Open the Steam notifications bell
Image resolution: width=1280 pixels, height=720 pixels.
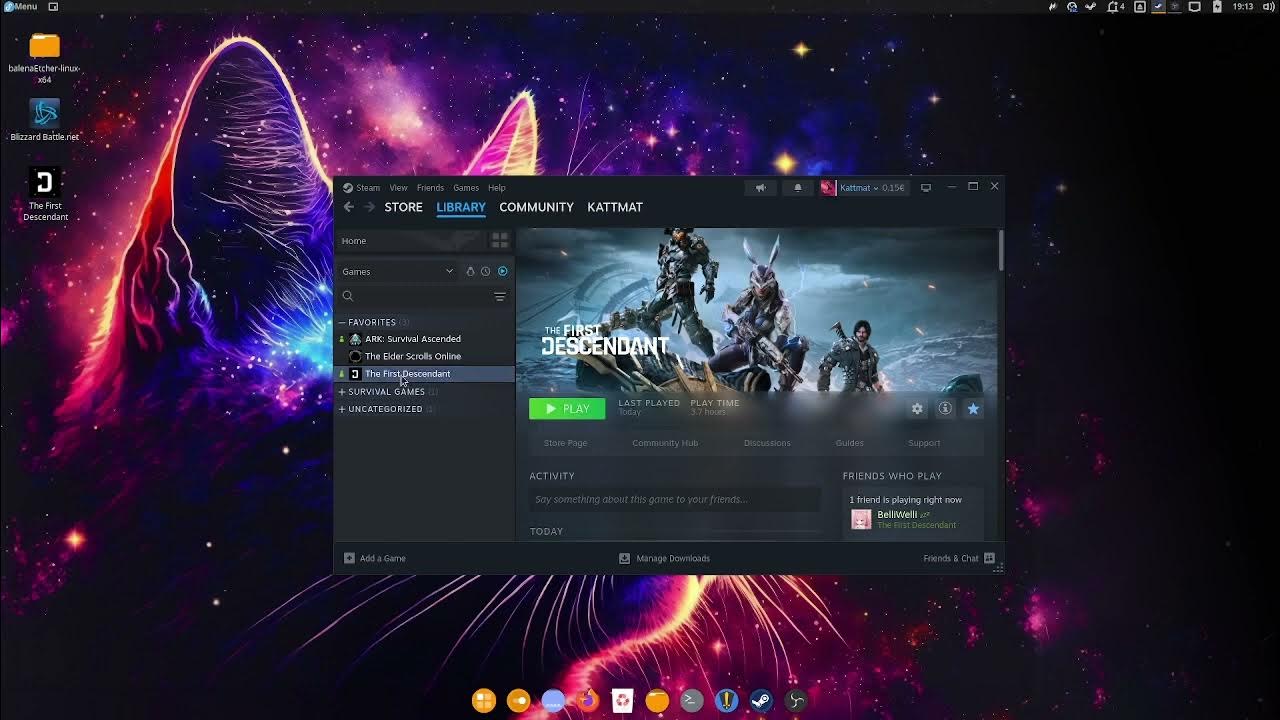pos(797,188)
